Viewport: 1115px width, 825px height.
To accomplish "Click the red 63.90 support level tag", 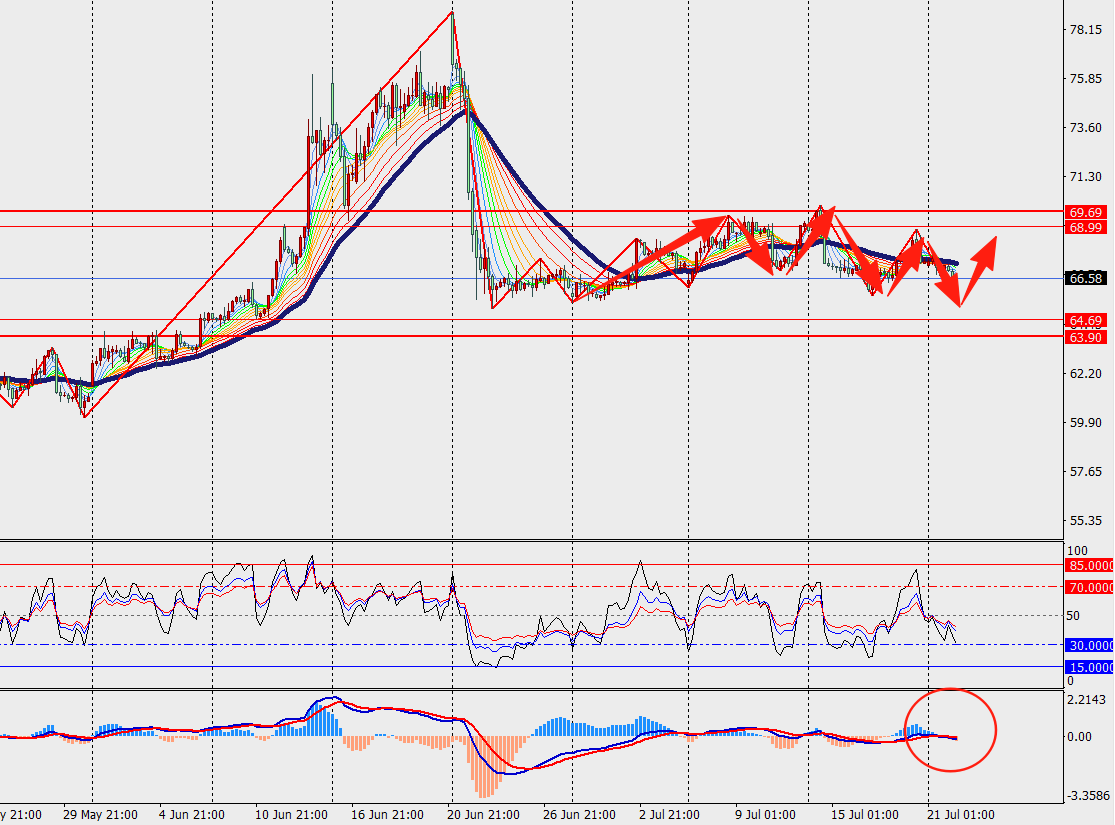I will [x=1086, y=337].
